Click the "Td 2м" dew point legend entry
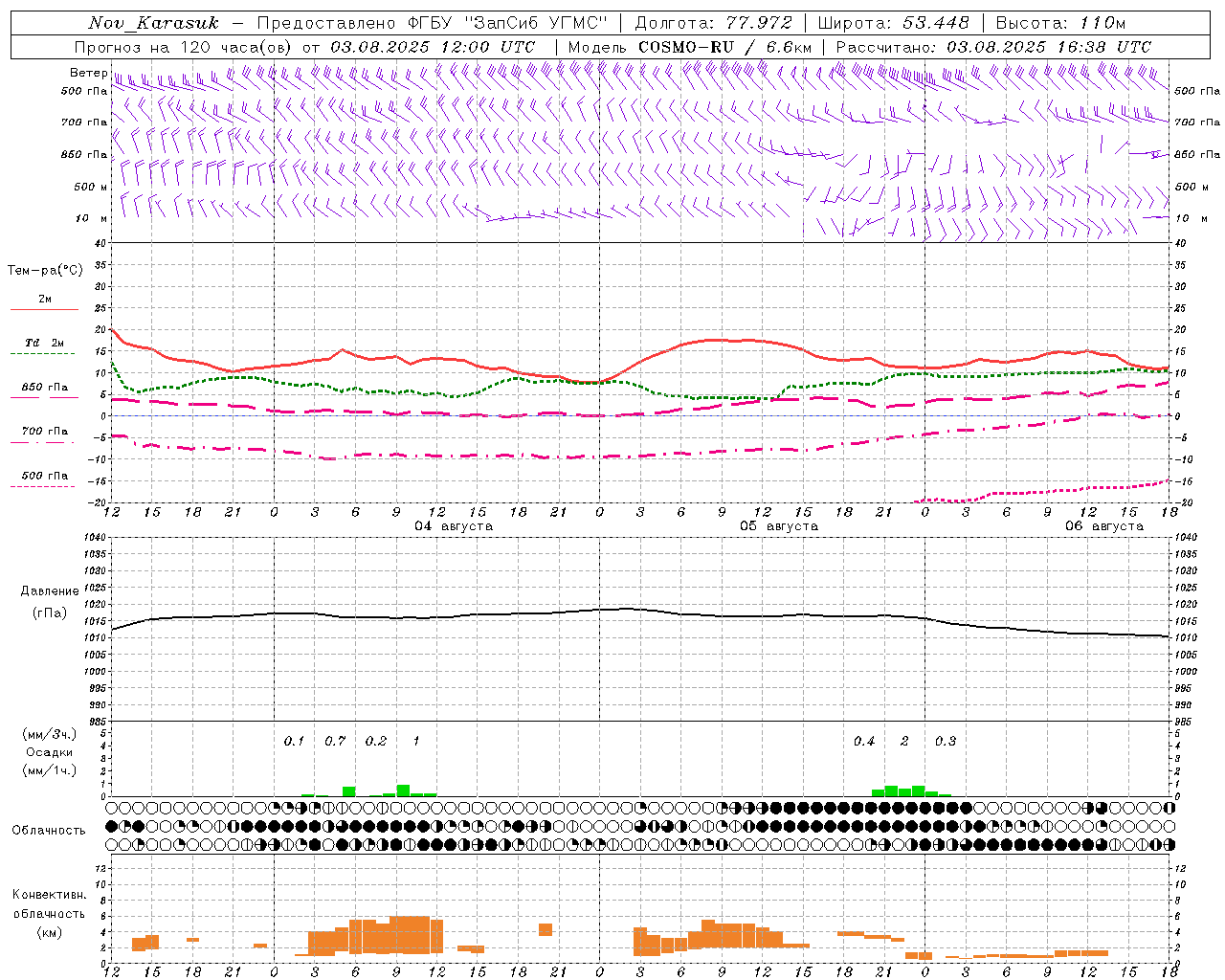 tap(44, 343)
